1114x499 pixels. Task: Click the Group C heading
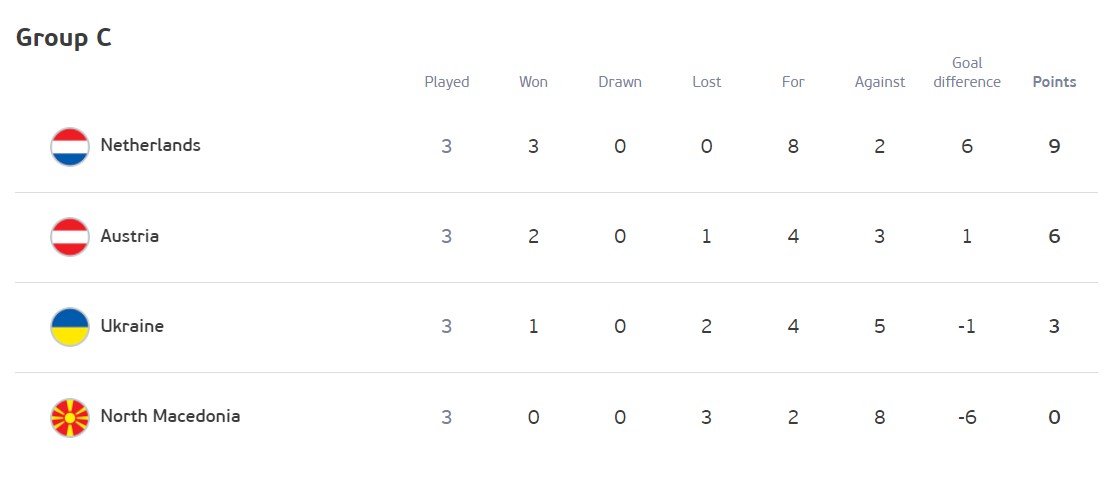point(64,38)
